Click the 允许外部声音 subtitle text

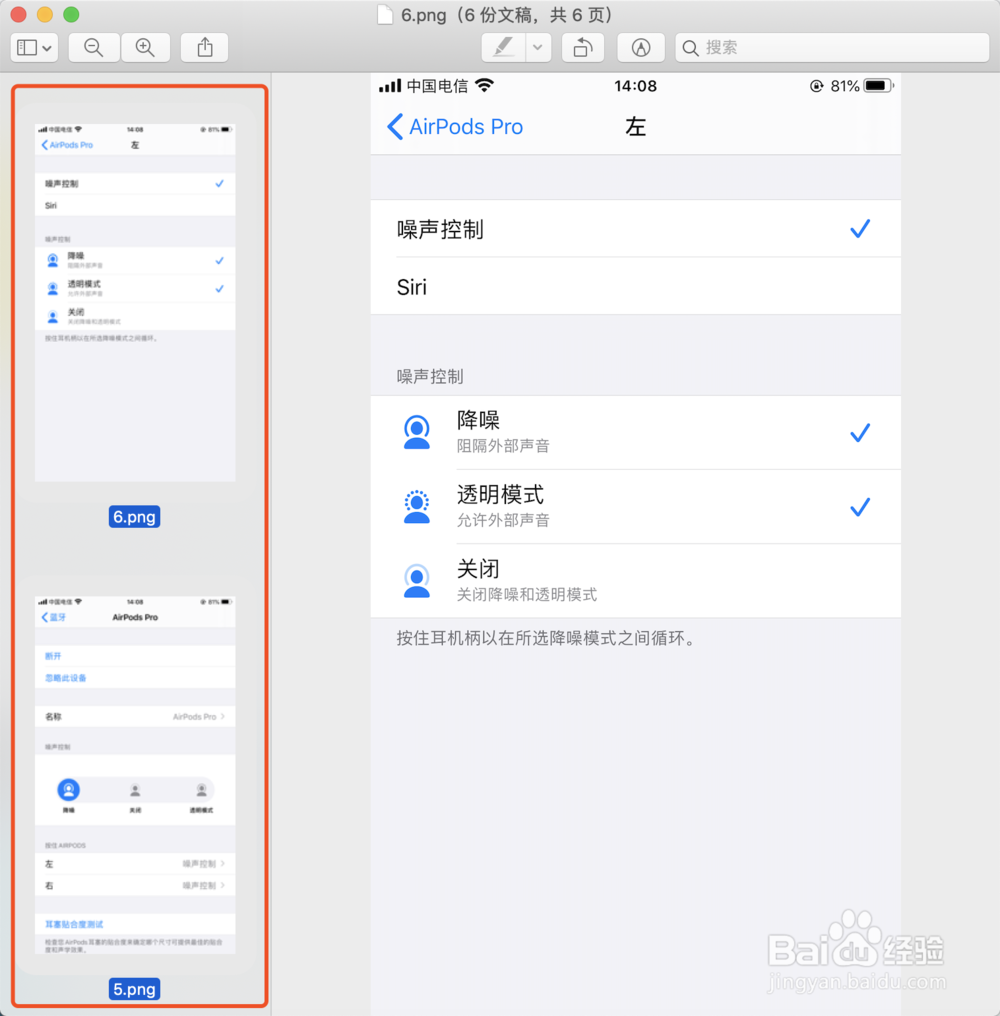(x=503, y=520)
